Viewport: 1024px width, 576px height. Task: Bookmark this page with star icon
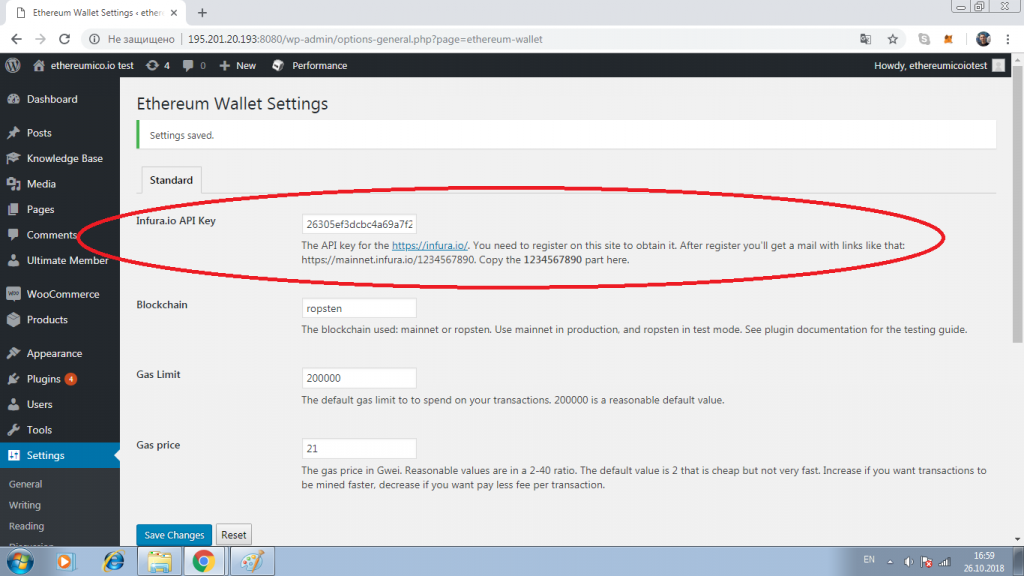point(893,39)
